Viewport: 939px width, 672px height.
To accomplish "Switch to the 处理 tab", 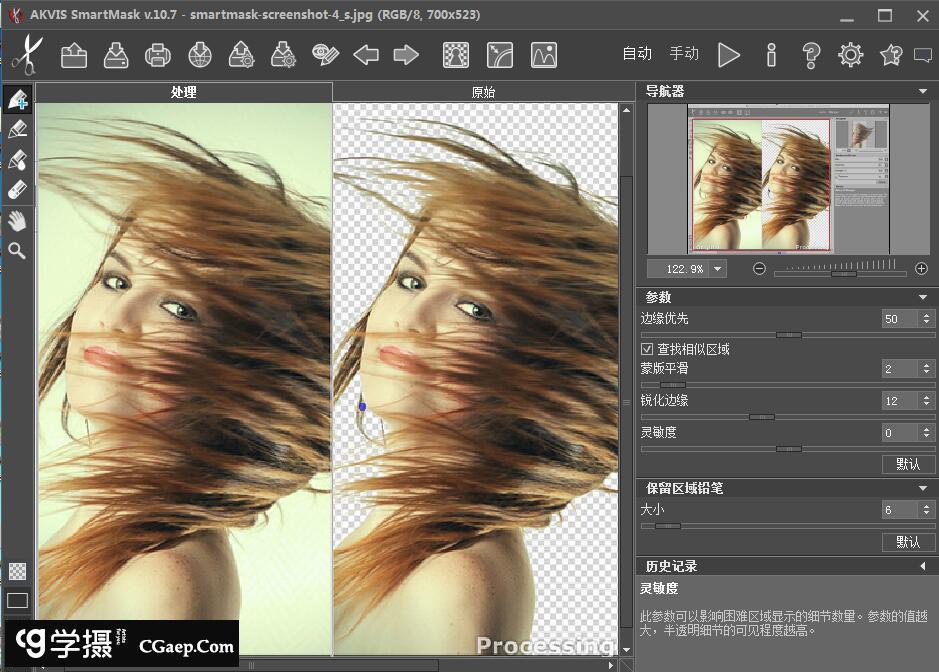I will (x=183, y=92).
